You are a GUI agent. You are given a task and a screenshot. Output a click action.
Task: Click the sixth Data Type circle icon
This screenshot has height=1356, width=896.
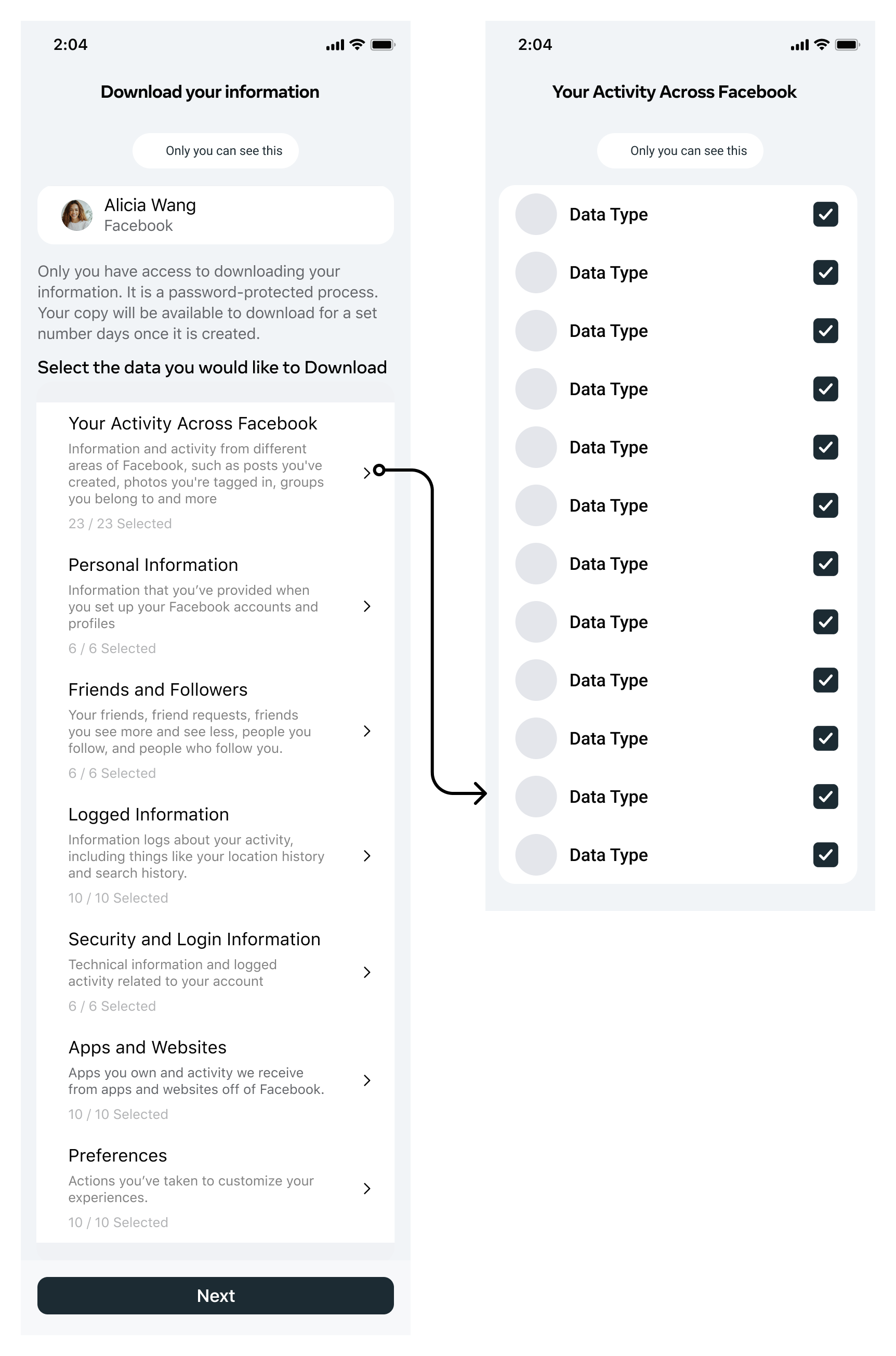(x=535, y=505)
